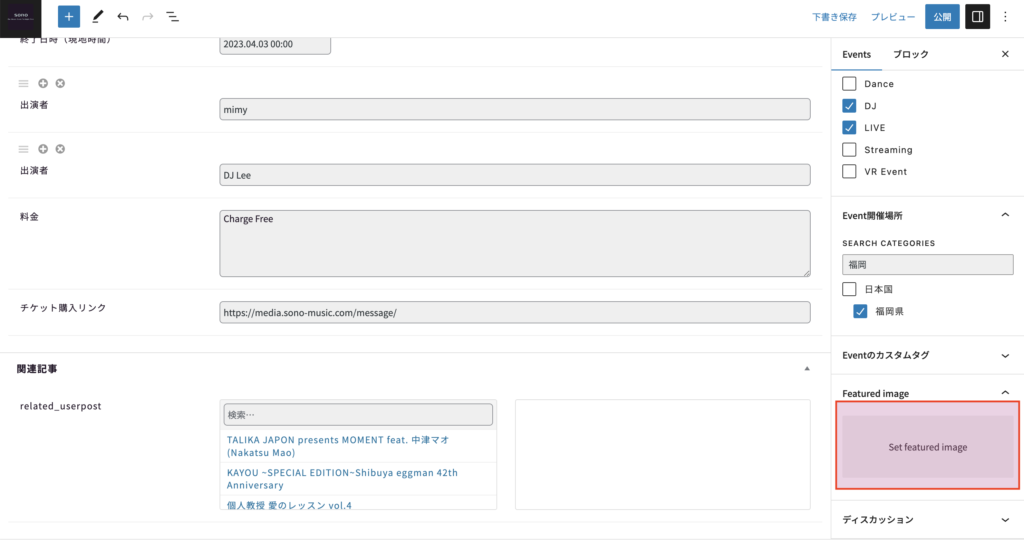Image resolution: width=1024 pixels, height=541 pixels.
Task: Click the undo arrow icon
Action: pos(123,17)
